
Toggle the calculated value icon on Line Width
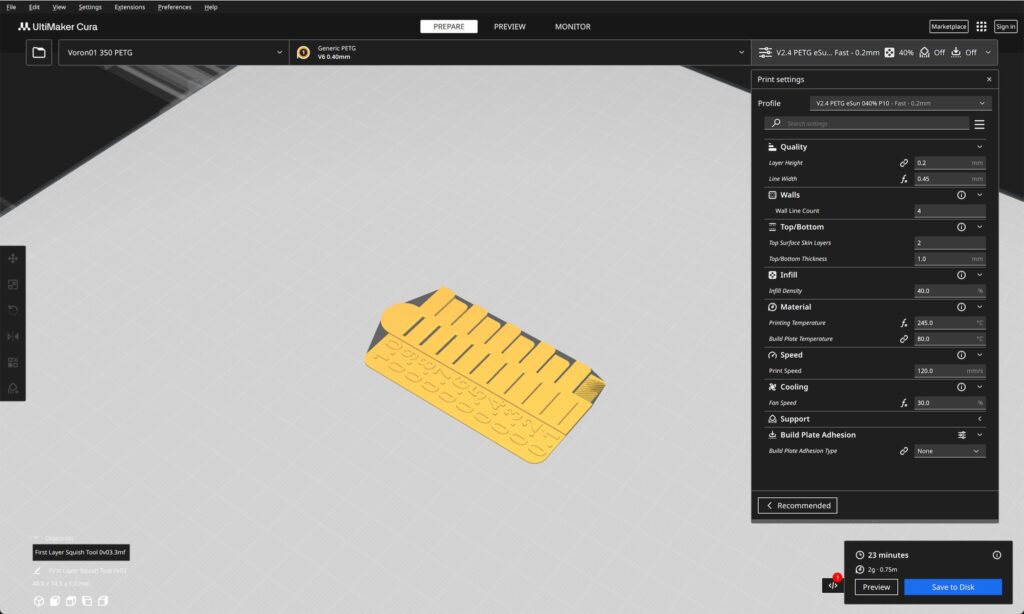(904, 179)
